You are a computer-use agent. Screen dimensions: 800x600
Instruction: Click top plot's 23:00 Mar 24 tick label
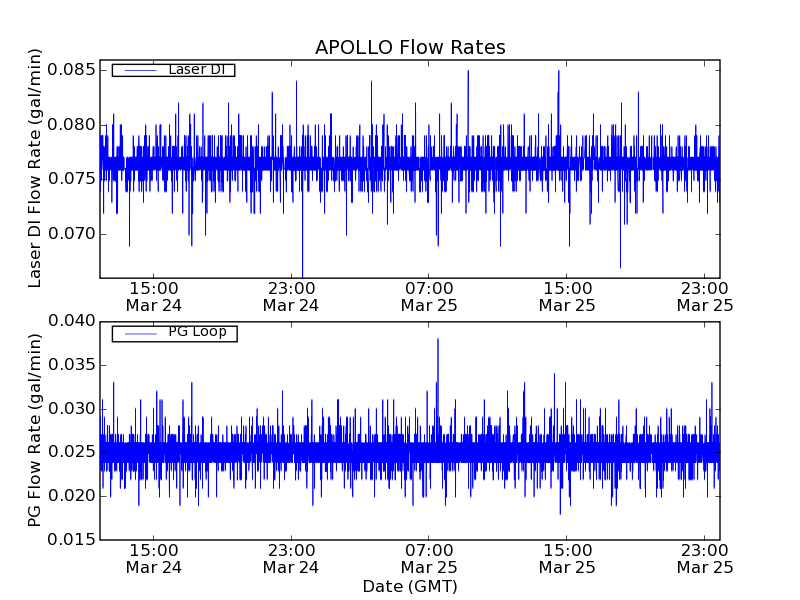pyautogui.click(x=291, y=297)
